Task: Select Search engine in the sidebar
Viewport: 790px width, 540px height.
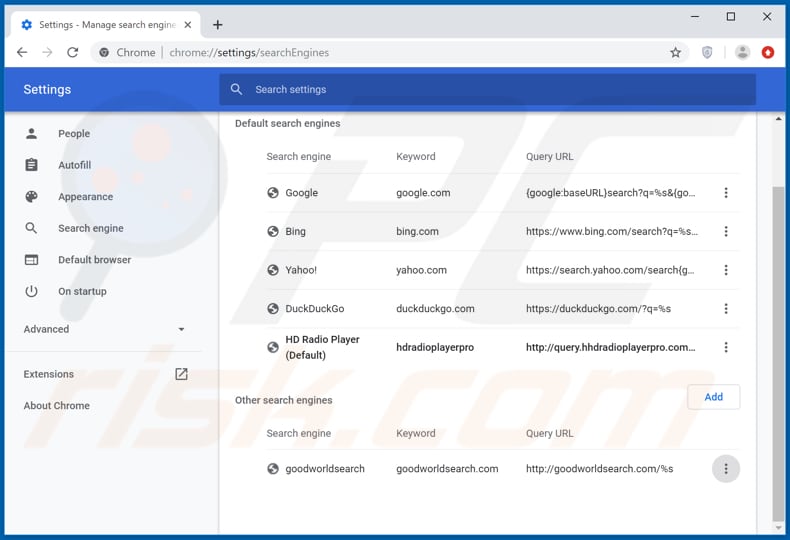Action: tap(91, 228)
